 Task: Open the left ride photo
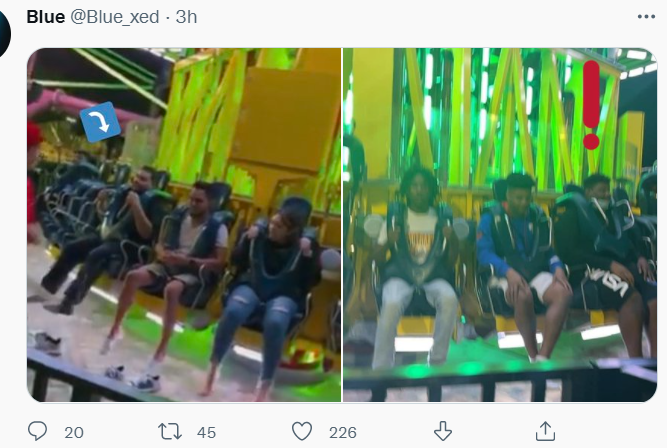(x=184, y=225)
